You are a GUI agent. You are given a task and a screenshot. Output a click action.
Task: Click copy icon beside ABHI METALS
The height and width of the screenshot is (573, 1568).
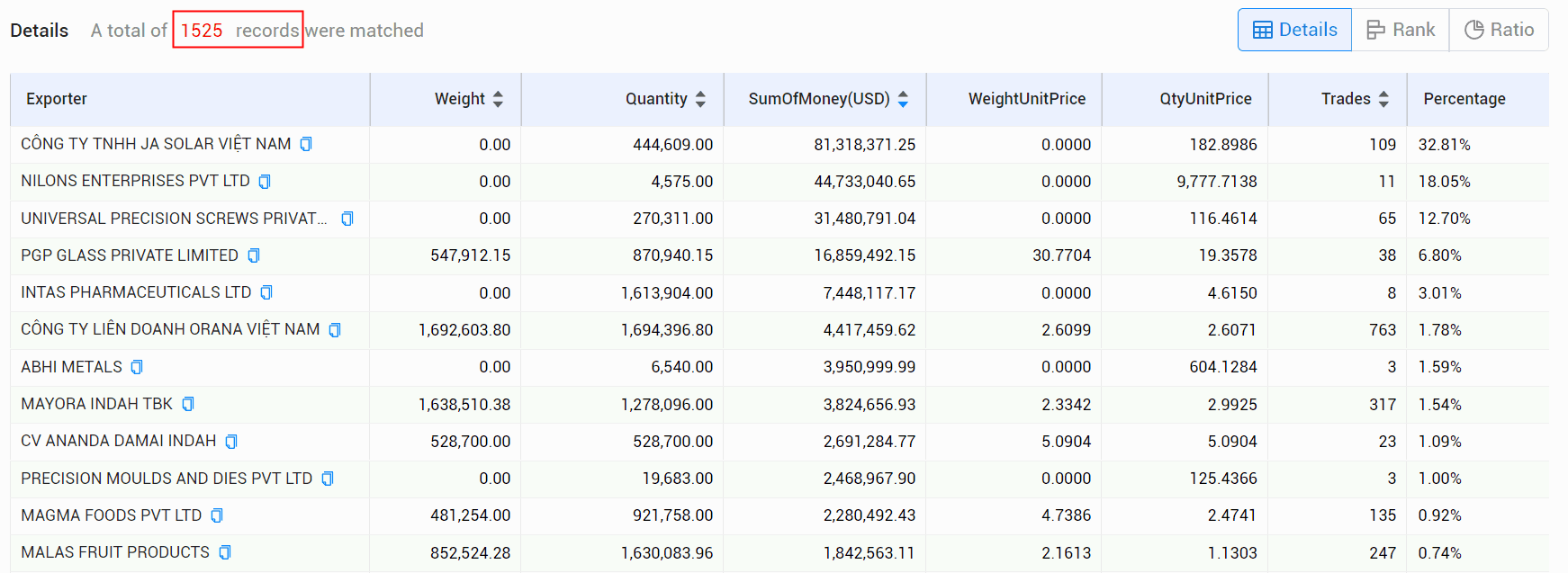137,367
